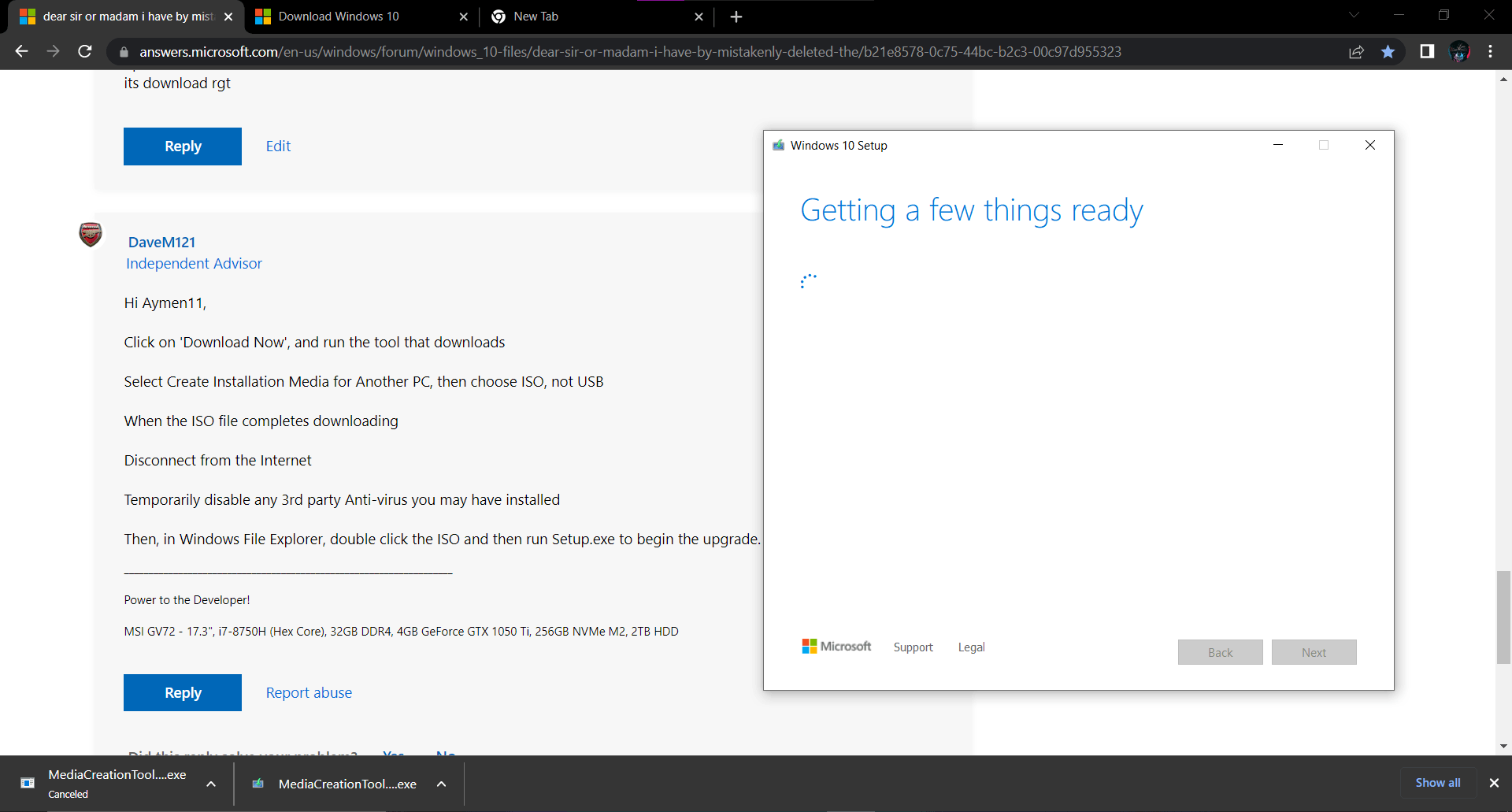Viewport: 1512px width, 812px height.
Task: Click the 'Power to the Developer!' signature
Action: coord(187,600)
